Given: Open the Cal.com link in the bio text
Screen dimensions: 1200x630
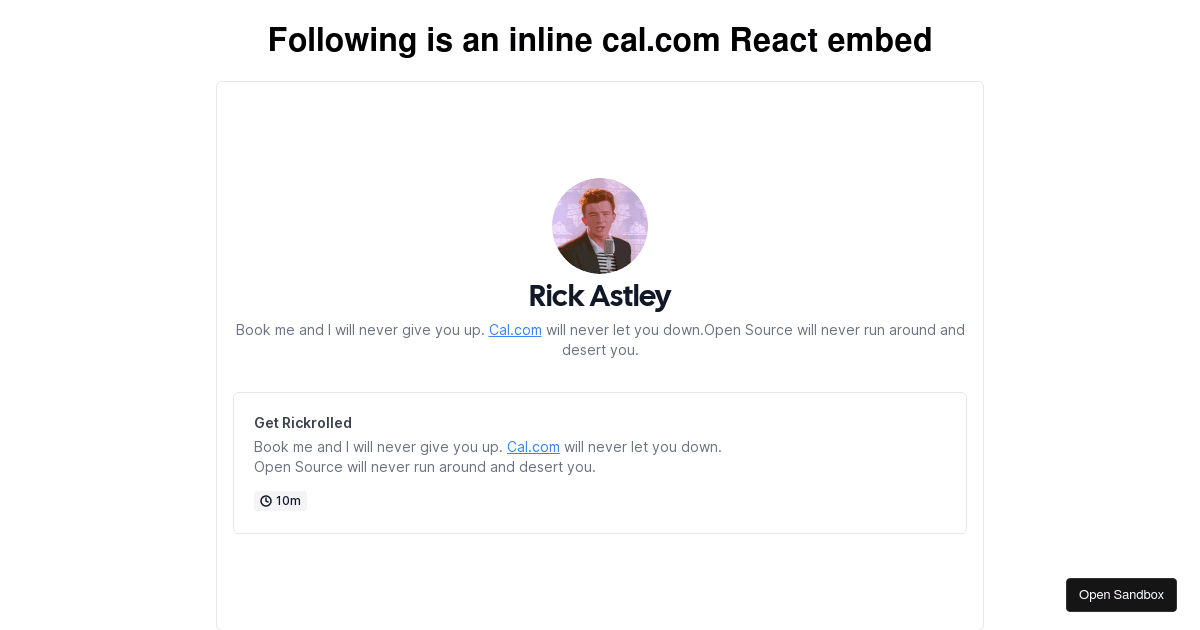Looking at the screenshot, I should click(514, 329).
